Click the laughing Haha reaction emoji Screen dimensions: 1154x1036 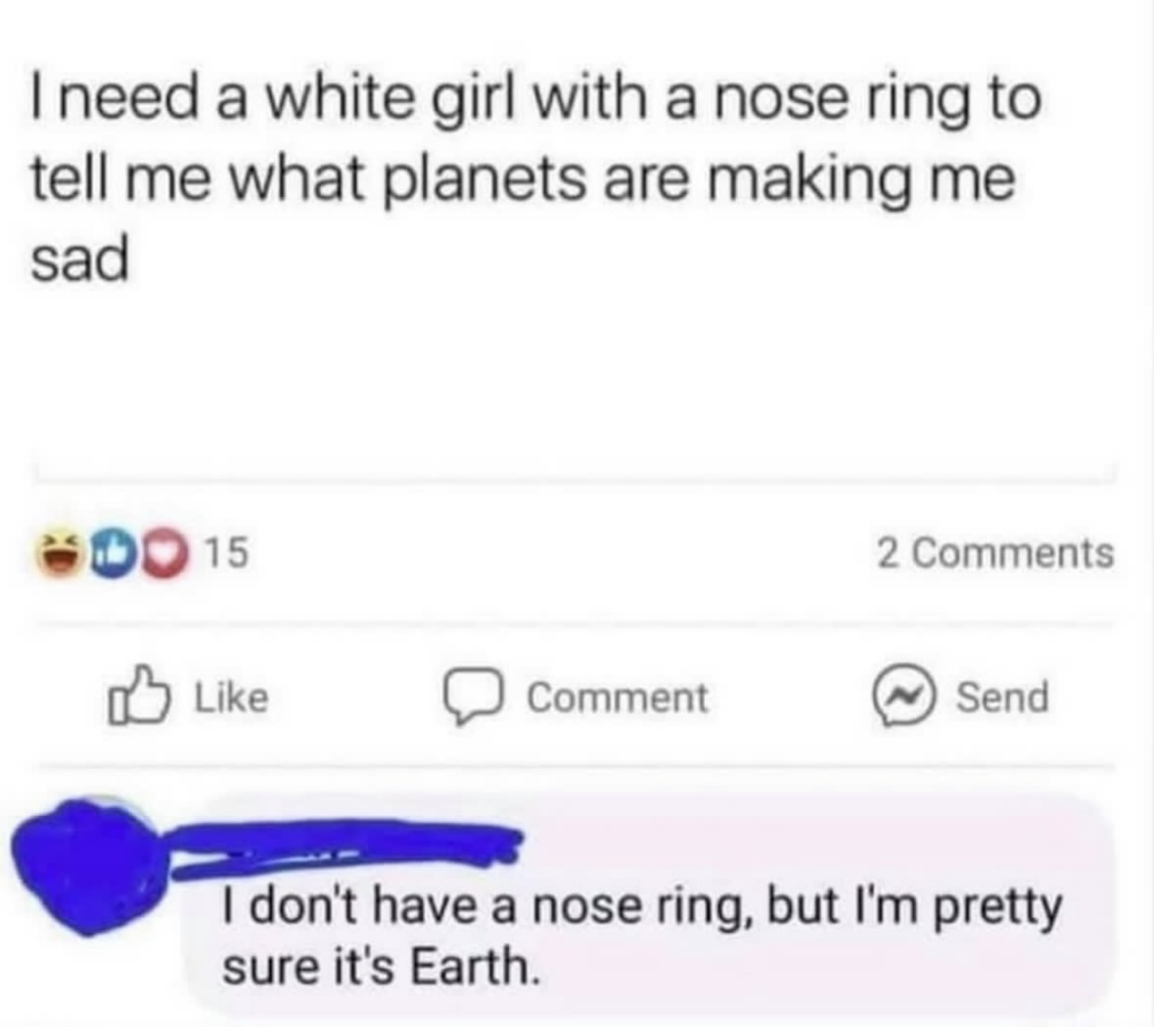(57, 554)
